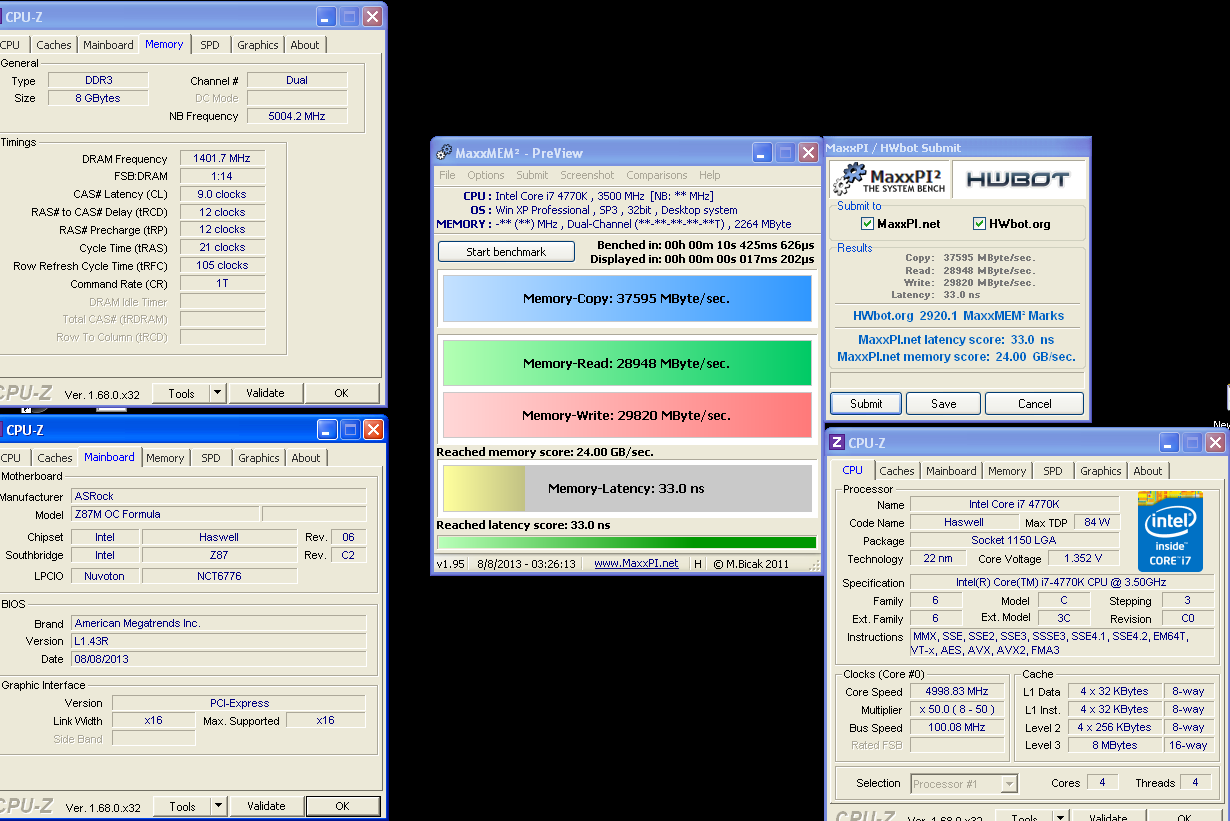Open the File menu in MaxxMEM²

tap(447, 175)
